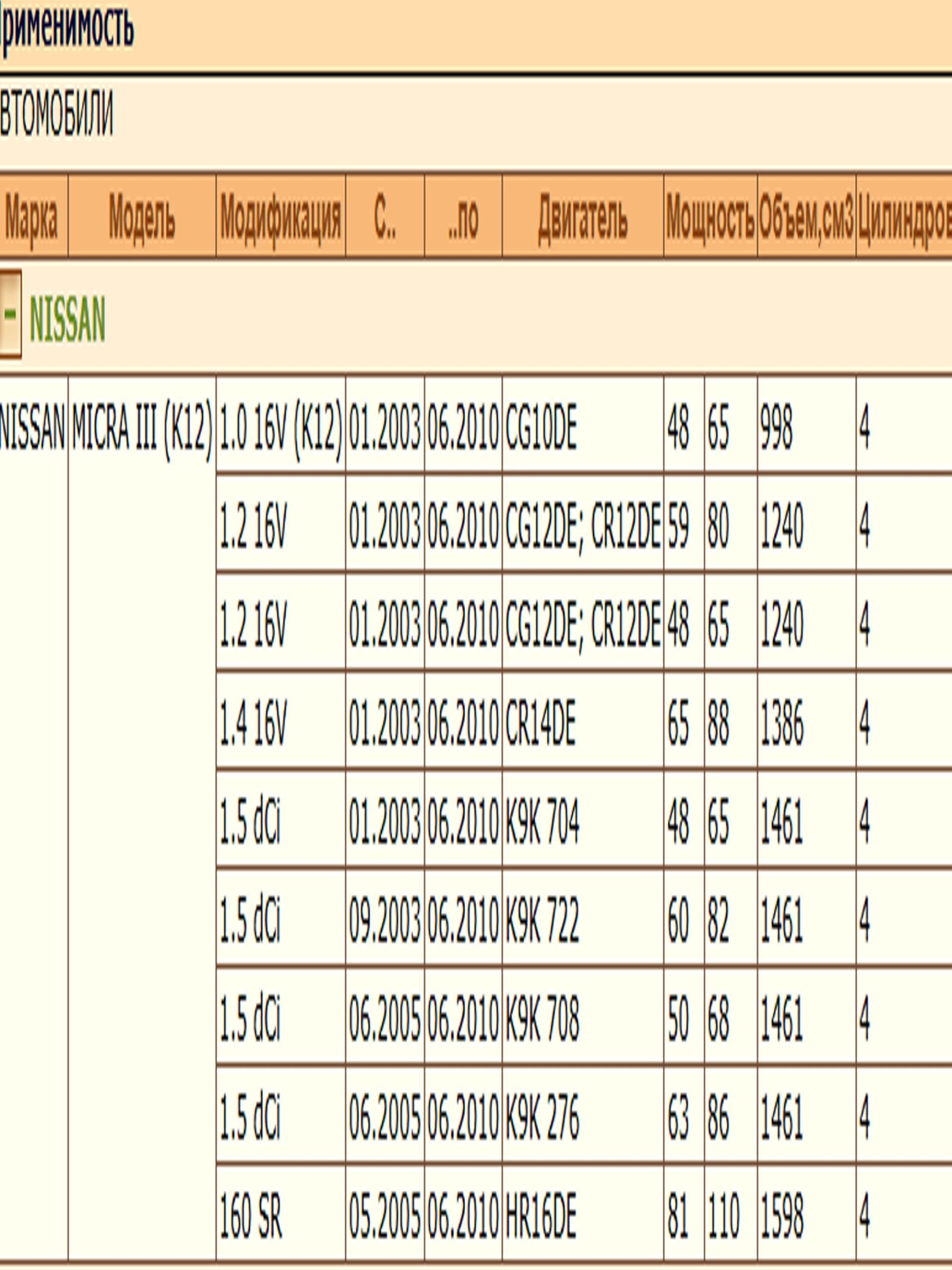Click the ..по end date header

(x=463, y=218)
